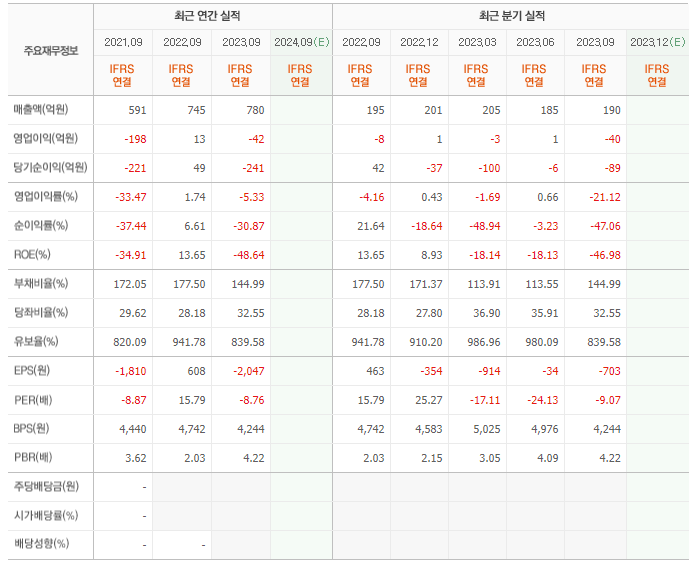Click the ROE value '-46.98'
This screenshot has height=565, width=695.
tap(605, 255)
